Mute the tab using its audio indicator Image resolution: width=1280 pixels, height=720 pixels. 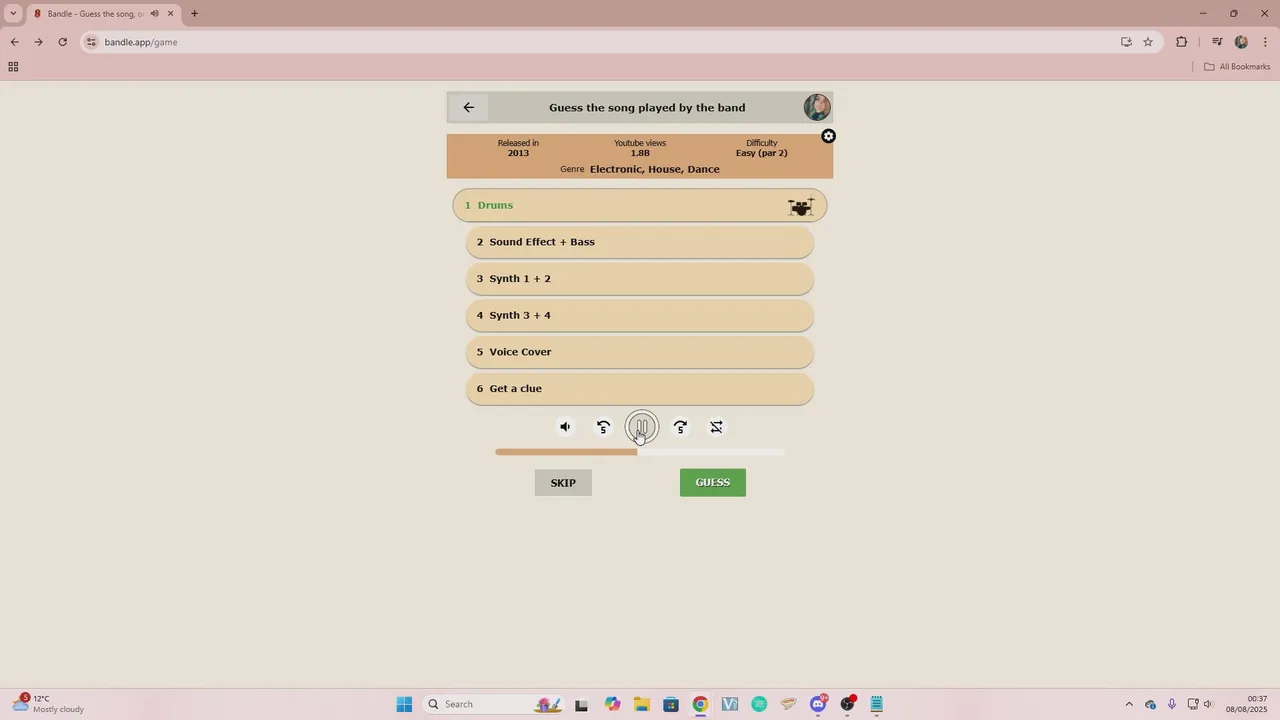(x=154, y=14)
